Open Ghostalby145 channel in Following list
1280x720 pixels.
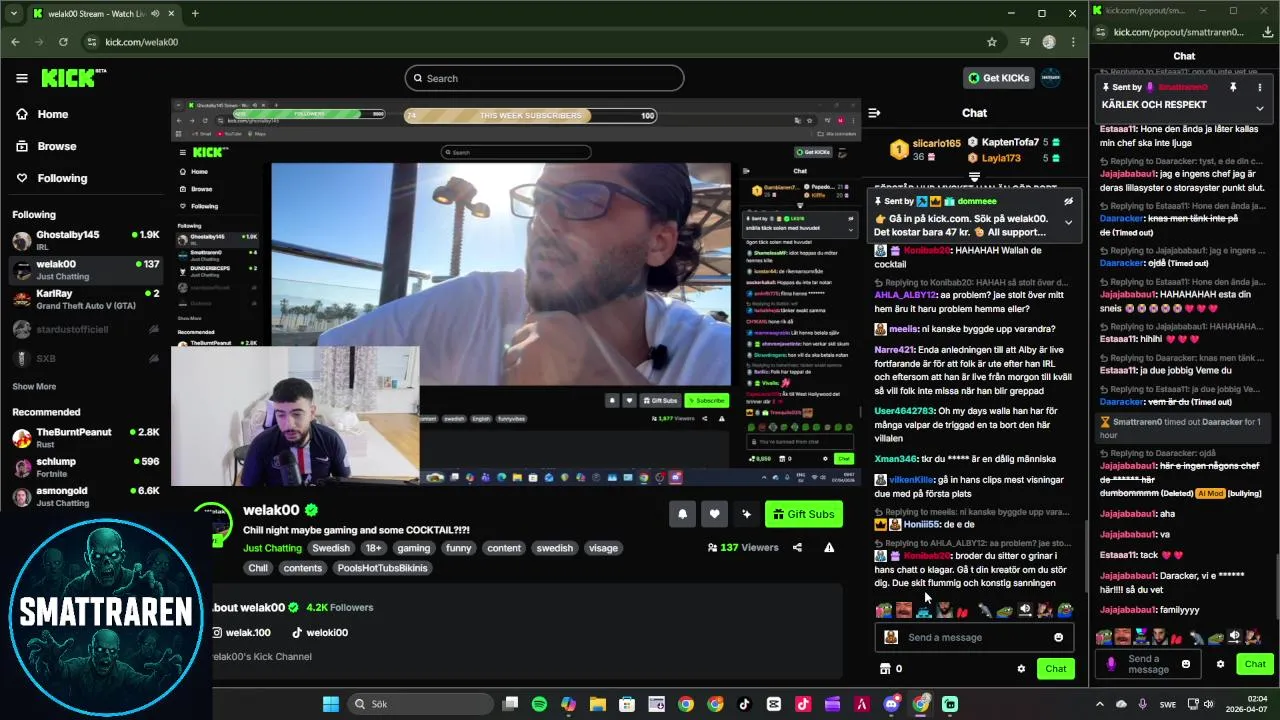click(x=86, y=240)
